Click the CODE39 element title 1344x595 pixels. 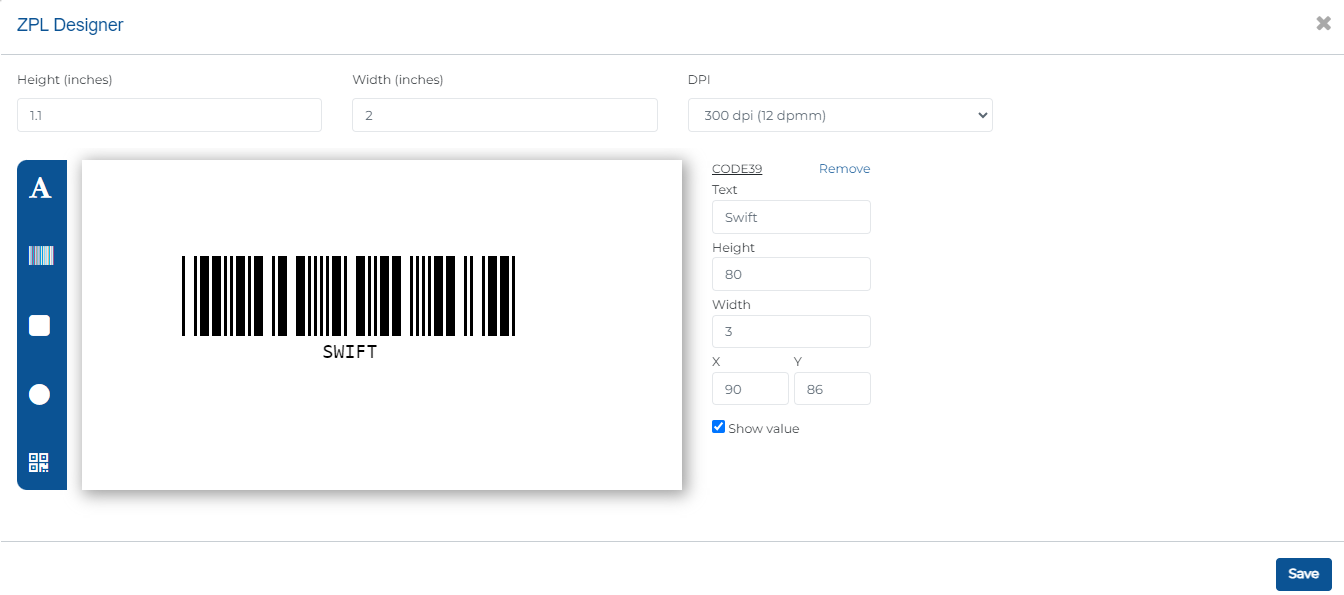tap(737, 169)
